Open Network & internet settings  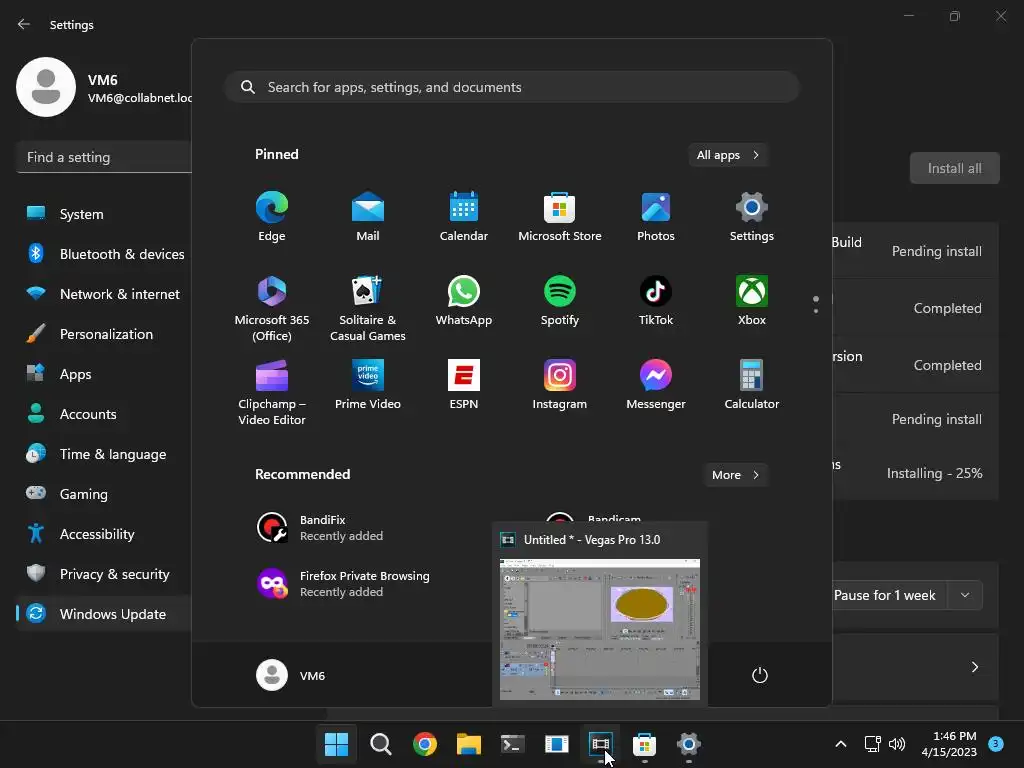pyautogui.click(x=104, y=294)
